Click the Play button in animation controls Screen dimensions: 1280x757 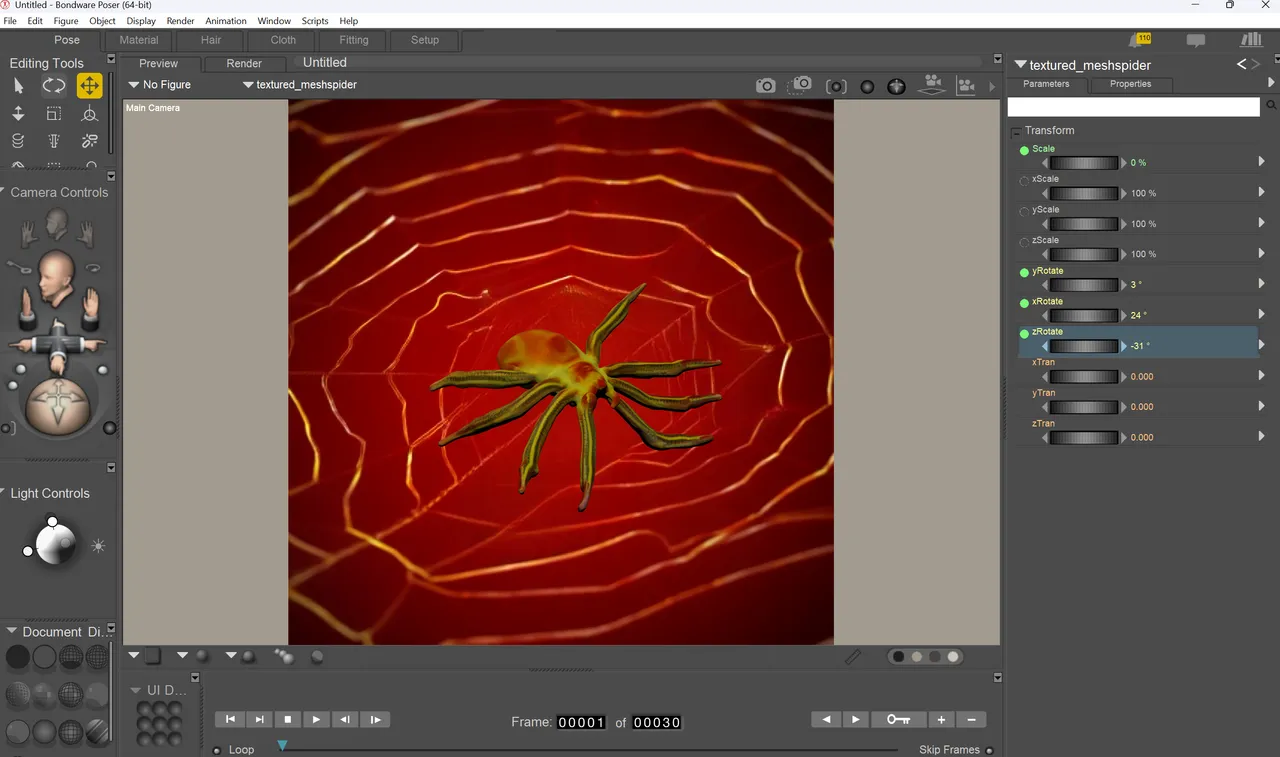(316, 719)
